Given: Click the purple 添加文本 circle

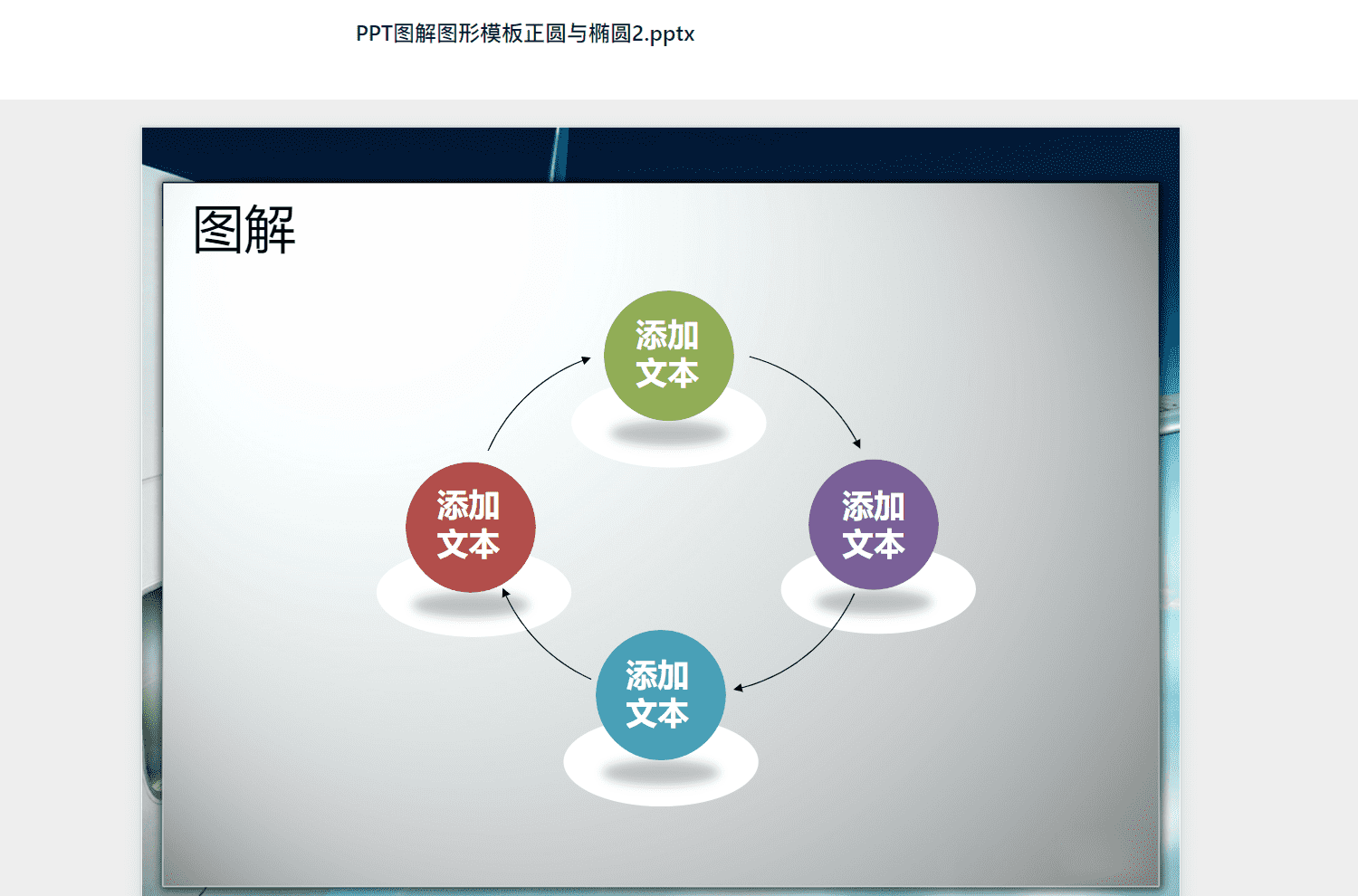Looking at the screenshot, I should tap(874, 525).
